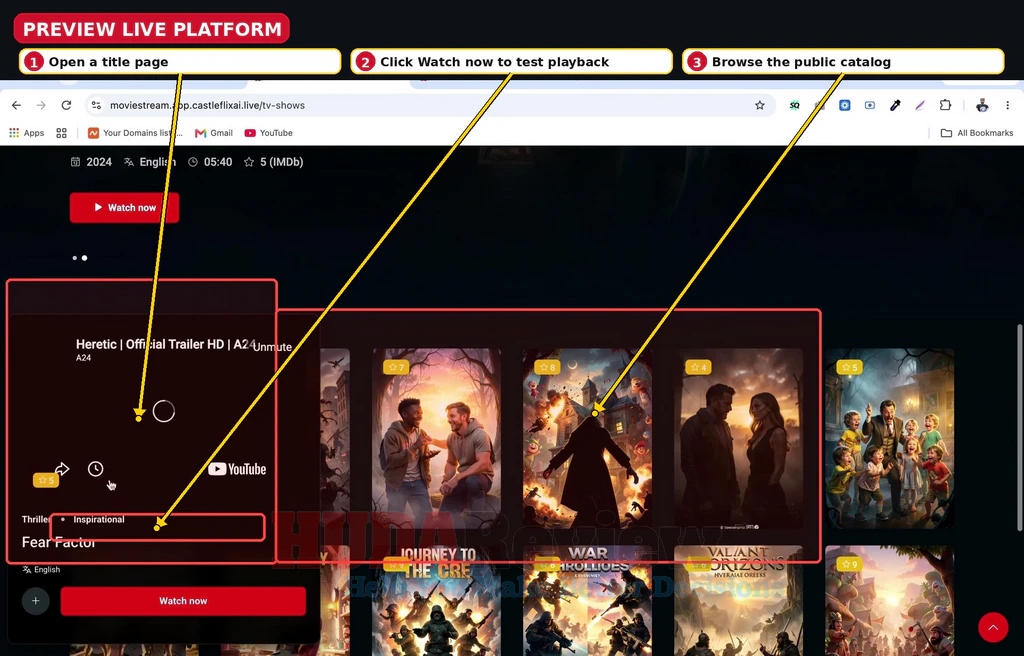Open the YouTube bookmark

click(268, 133)
